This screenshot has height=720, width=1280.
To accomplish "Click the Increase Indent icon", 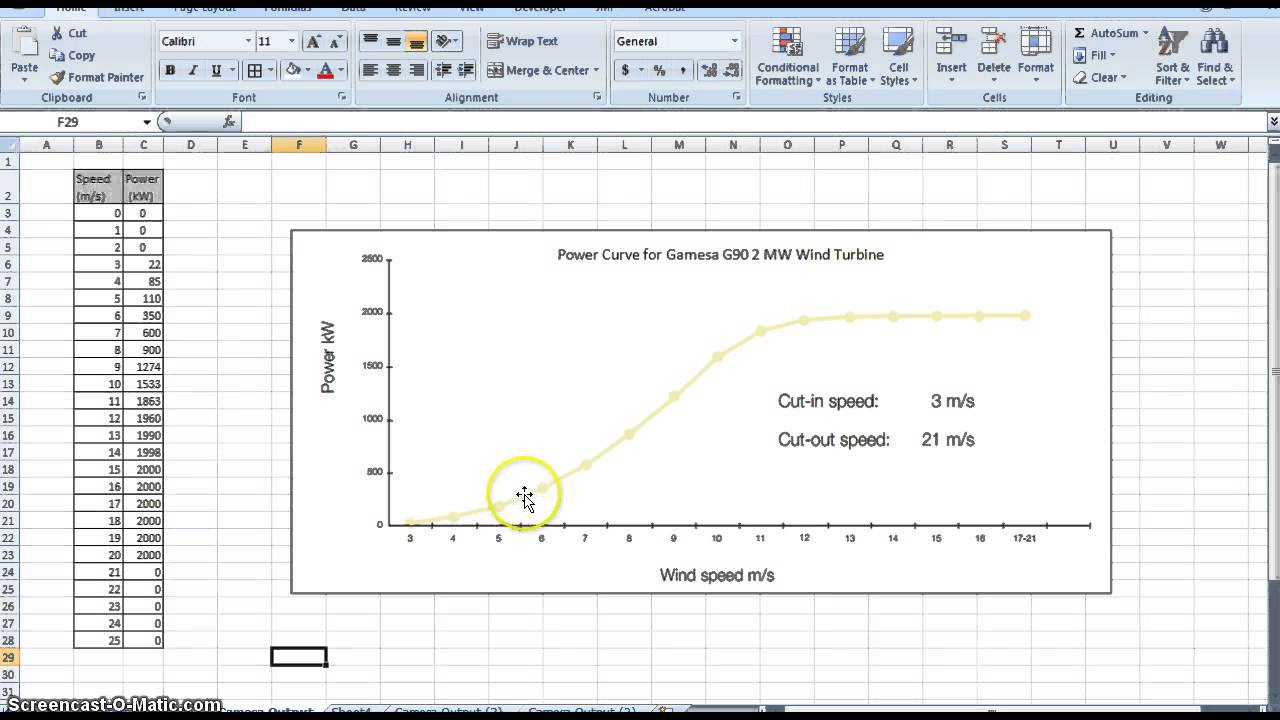I will click(466, 70).
